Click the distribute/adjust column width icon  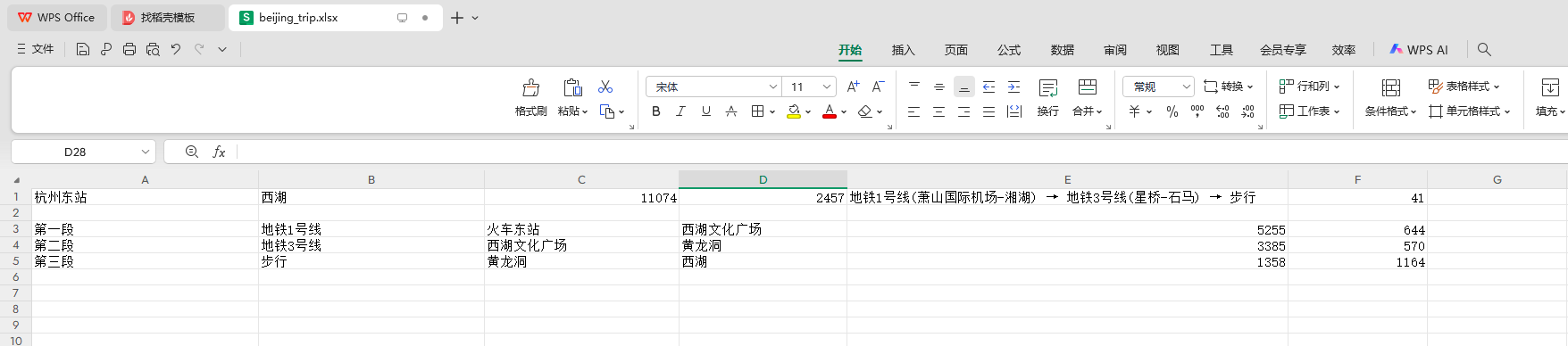point(1014,111)
